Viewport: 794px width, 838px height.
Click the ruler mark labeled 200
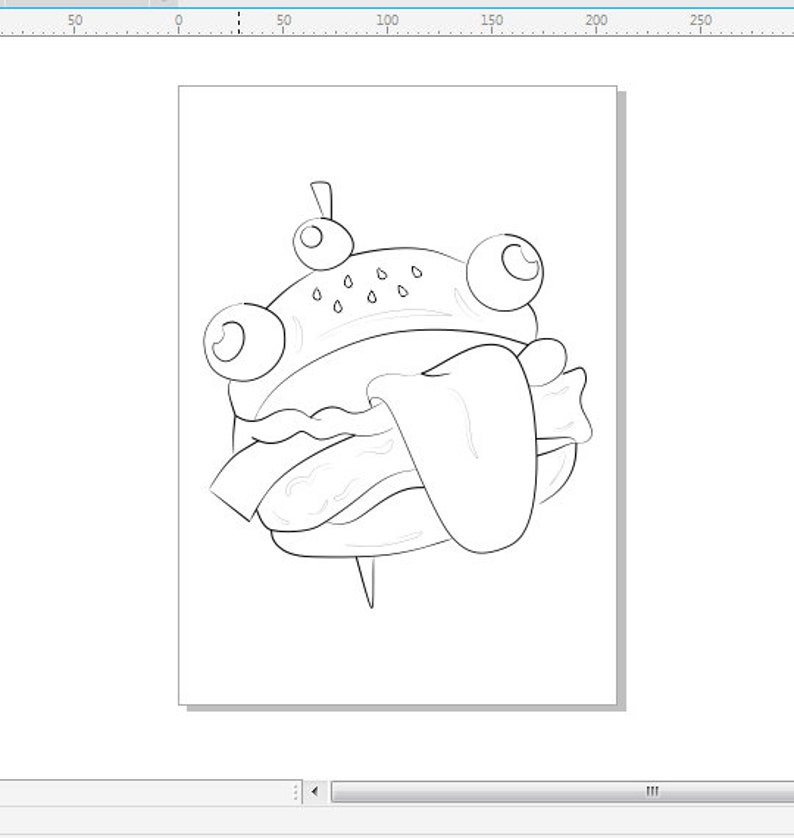pos(596,21)
